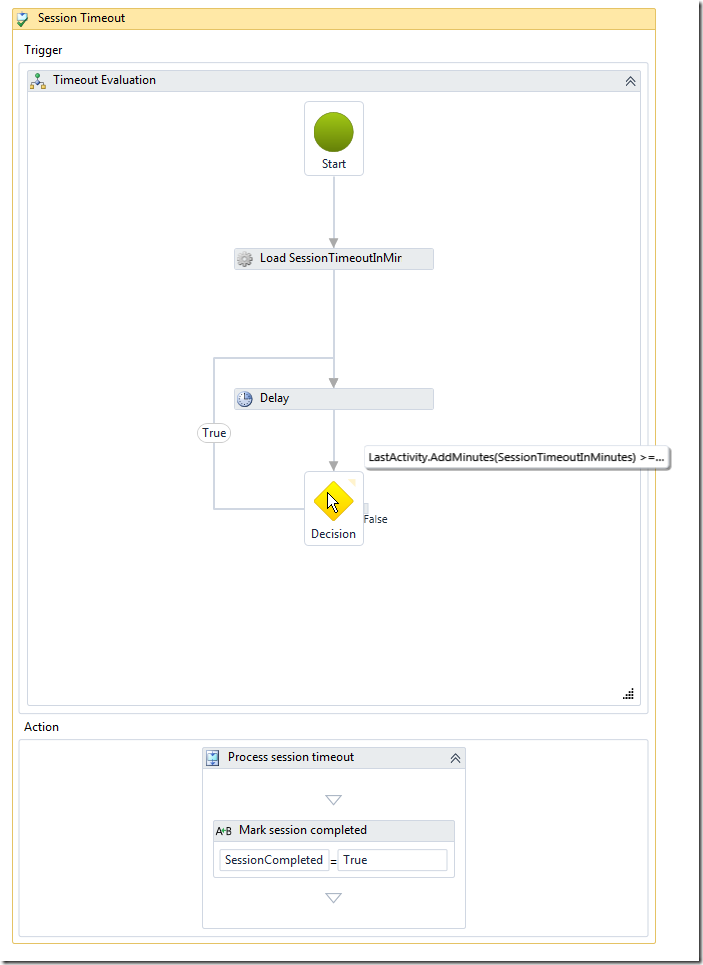Click the Timeout Evaluation title text
This screenshot has width=703, height=965.
tap(104, 80)
